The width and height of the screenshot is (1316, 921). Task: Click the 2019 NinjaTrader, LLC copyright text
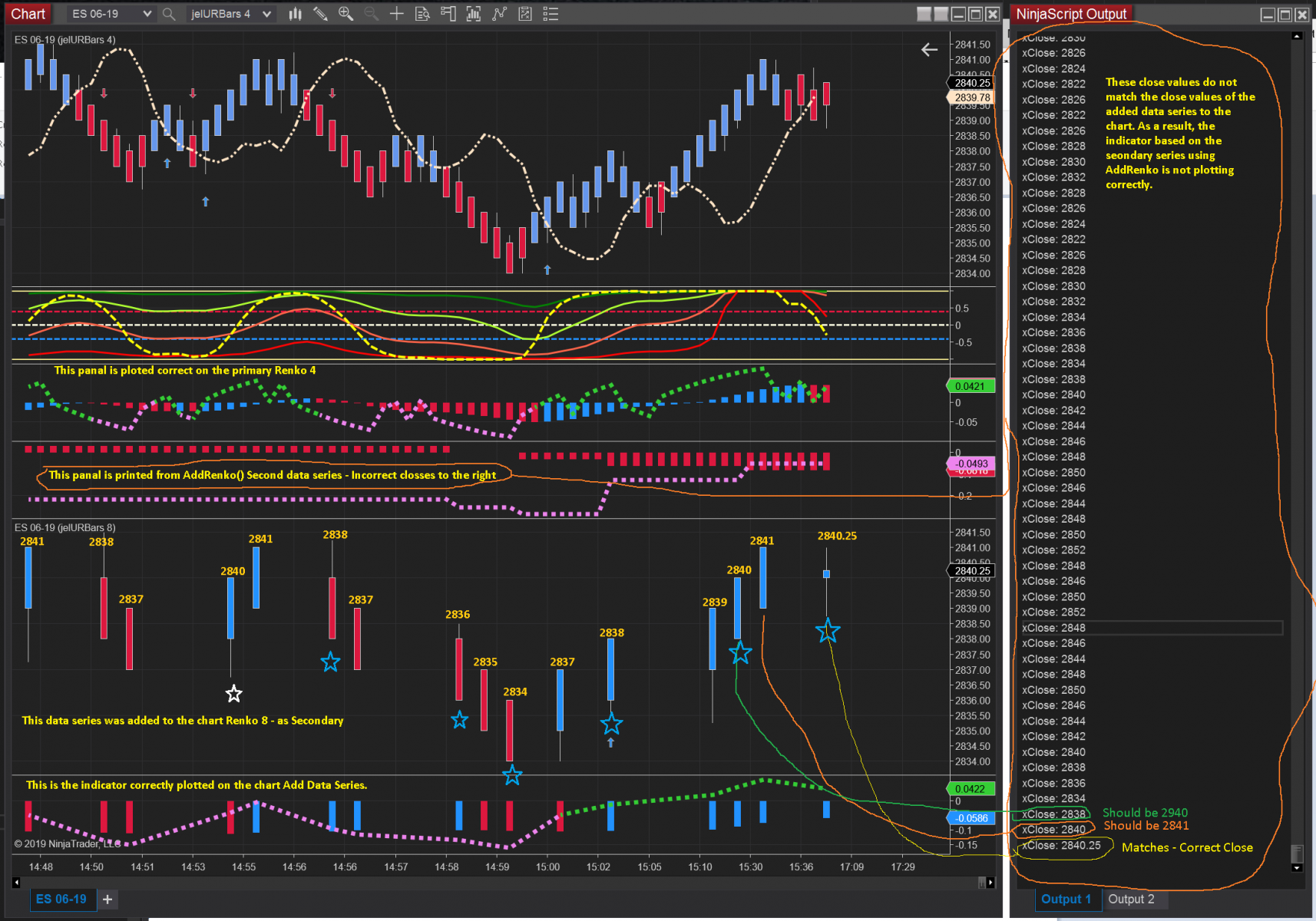[x=68, y=843]
